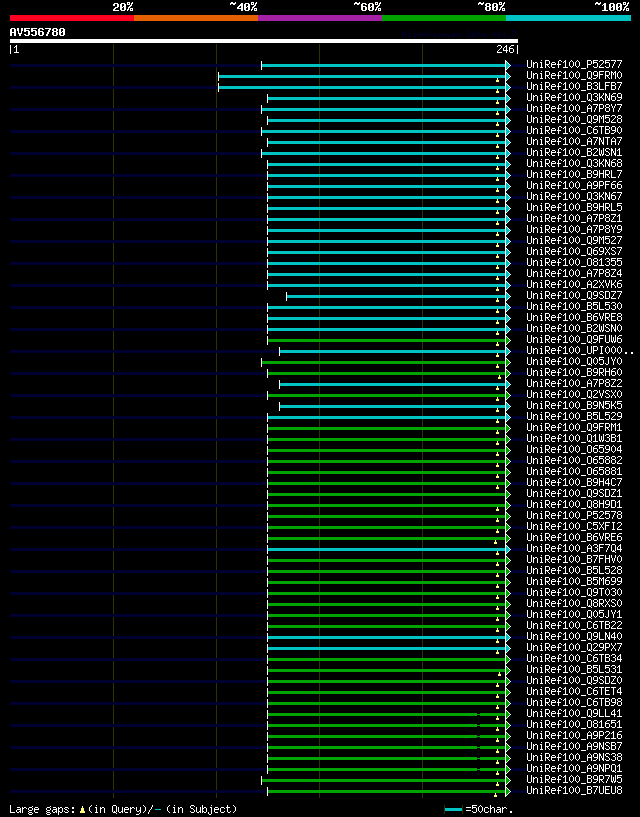Screen dimensions: 640x817
Task: Select the UniRef100_B2WSN1 subject entry
Action: [574, 152]
